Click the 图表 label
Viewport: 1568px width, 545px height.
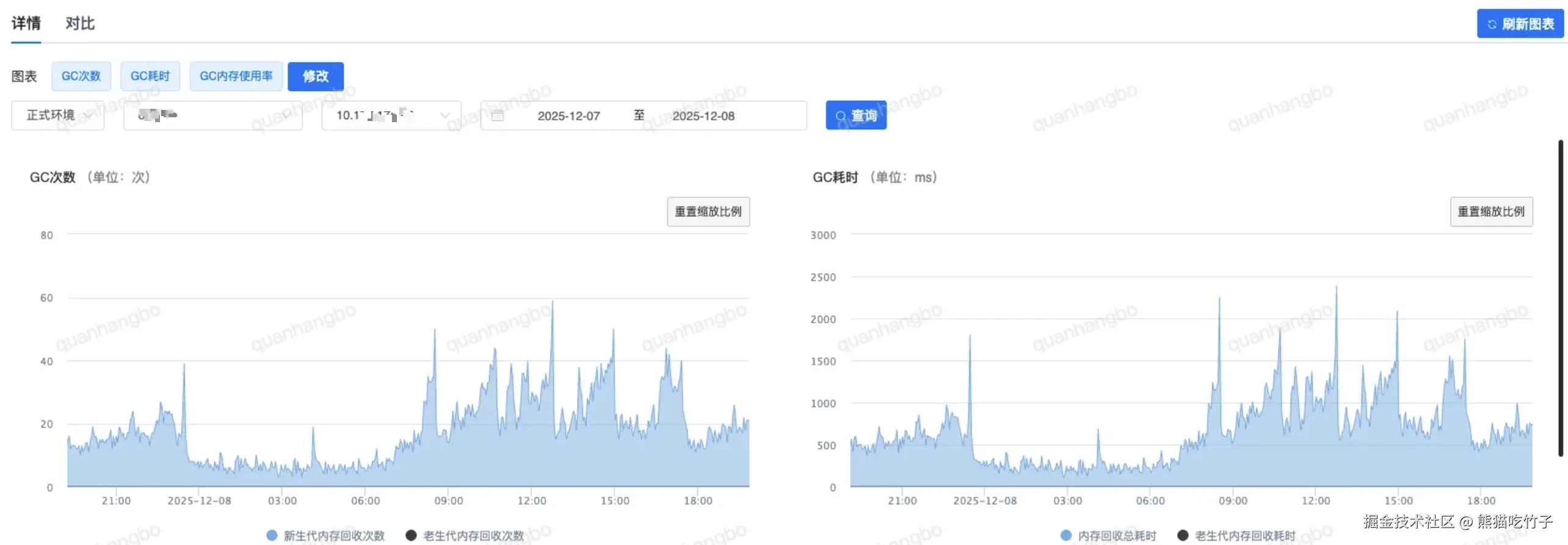24,76
